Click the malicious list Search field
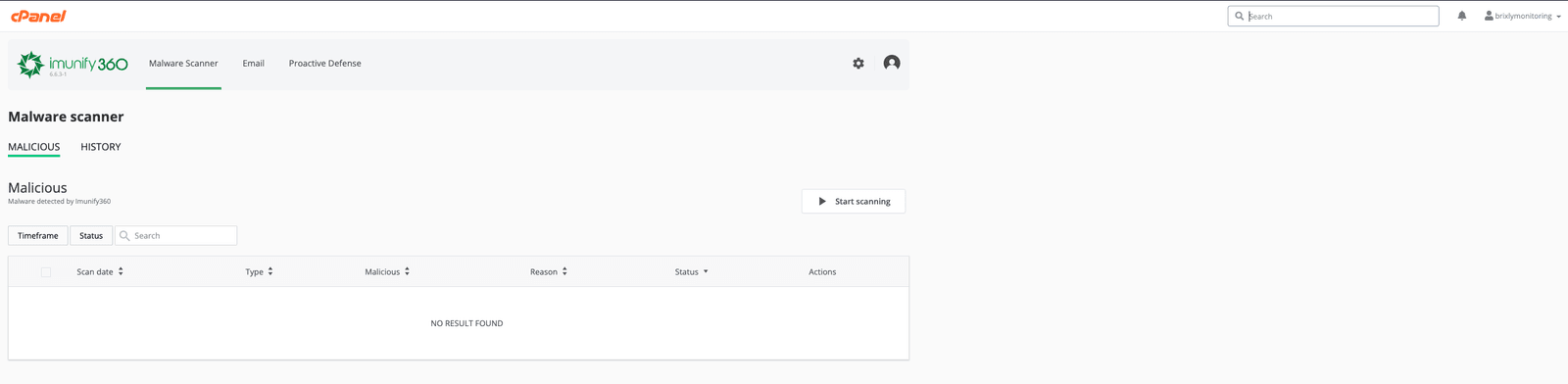Image resolution: width=1568 pixels, height=384 pixels. coord(176,236)
